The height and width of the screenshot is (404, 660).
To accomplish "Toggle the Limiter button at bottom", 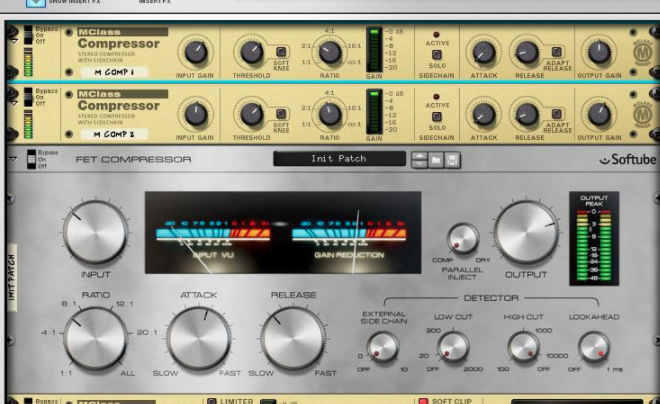I will (212, 401).
